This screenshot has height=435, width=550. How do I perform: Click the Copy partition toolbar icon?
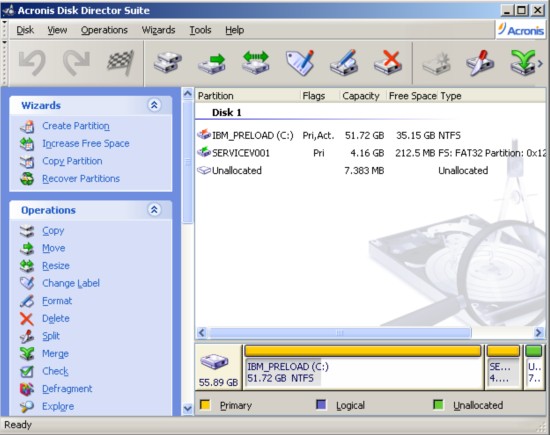(168, 62)
